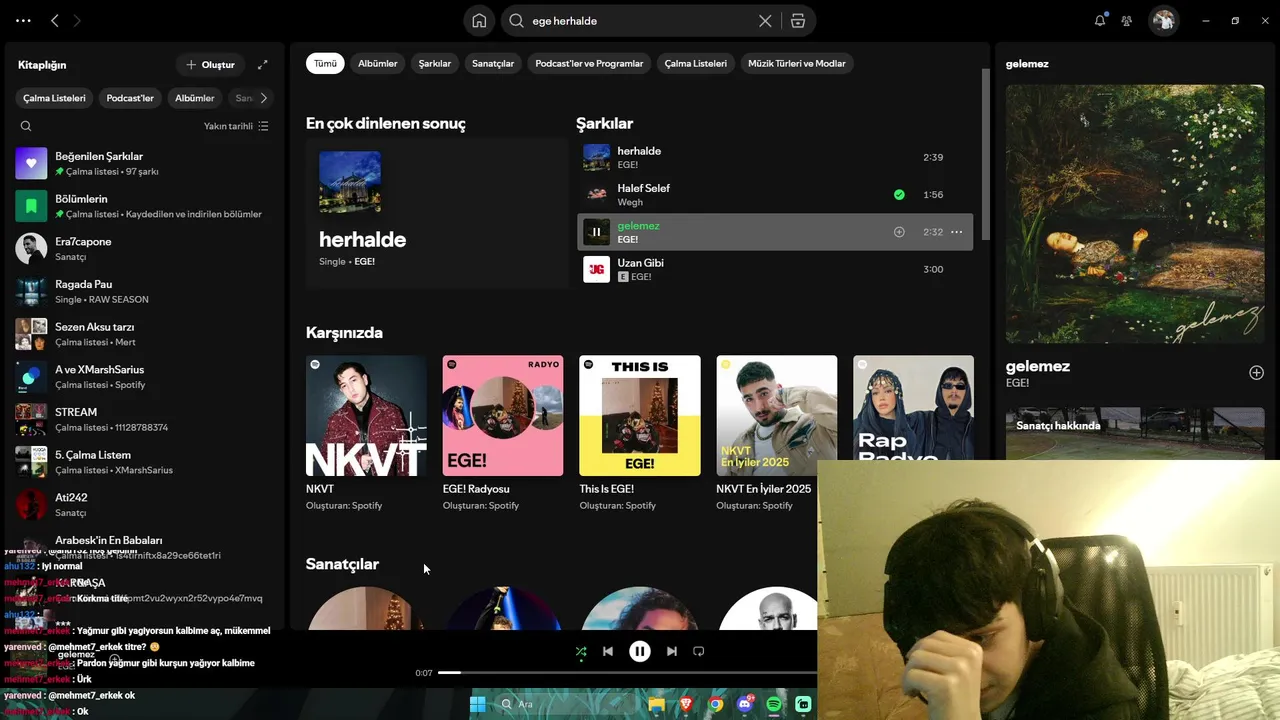Open the Wegh artist link
The image size is (1280, 720).
(x=630, y=202)
